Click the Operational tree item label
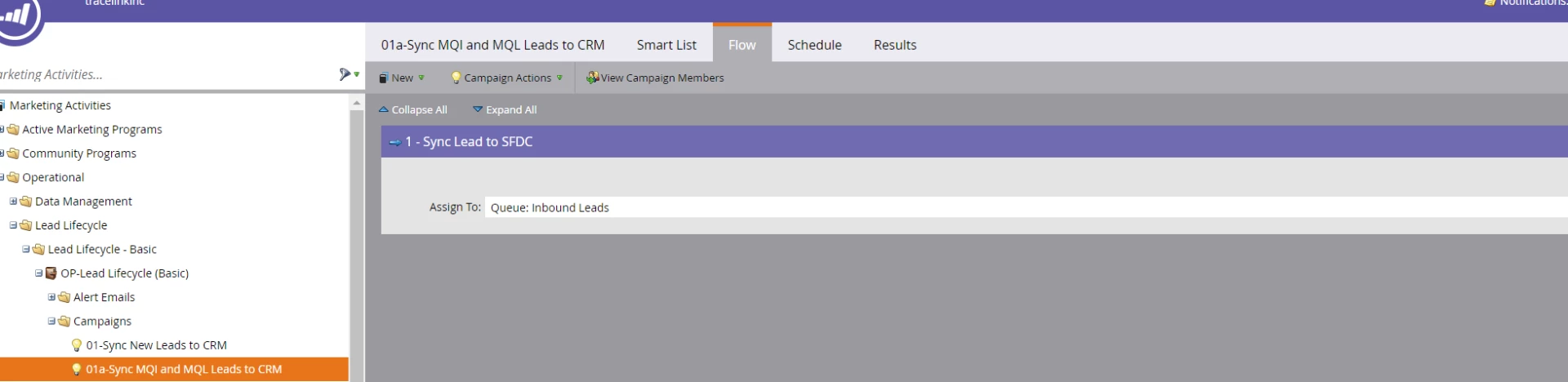Viewport: 1568px width, 382px height. (x=53, y=177)
